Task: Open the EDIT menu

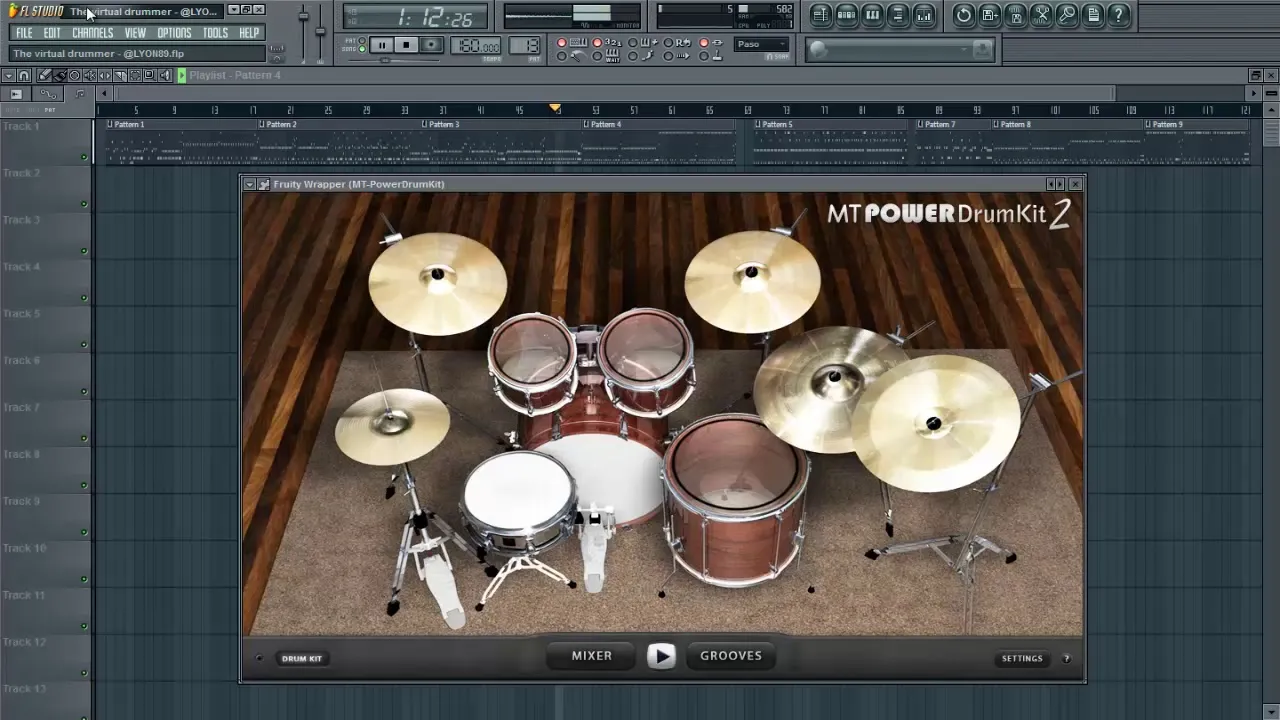Action: point(52,33)
